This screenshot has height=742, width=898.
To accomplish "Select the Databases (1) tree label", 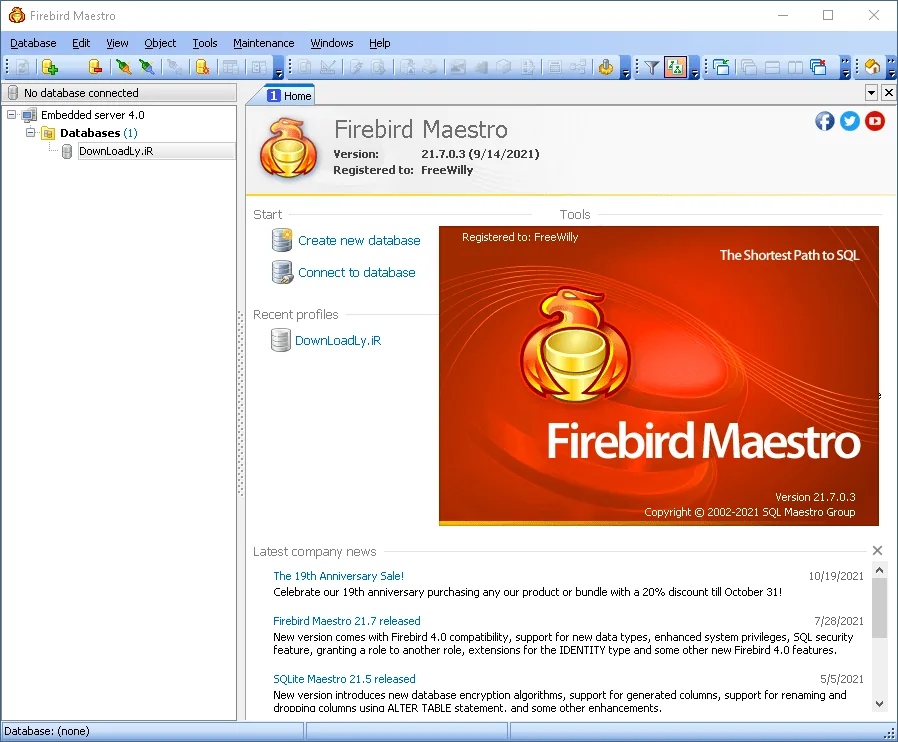I will pyautogui.click(x=99, y=133).
